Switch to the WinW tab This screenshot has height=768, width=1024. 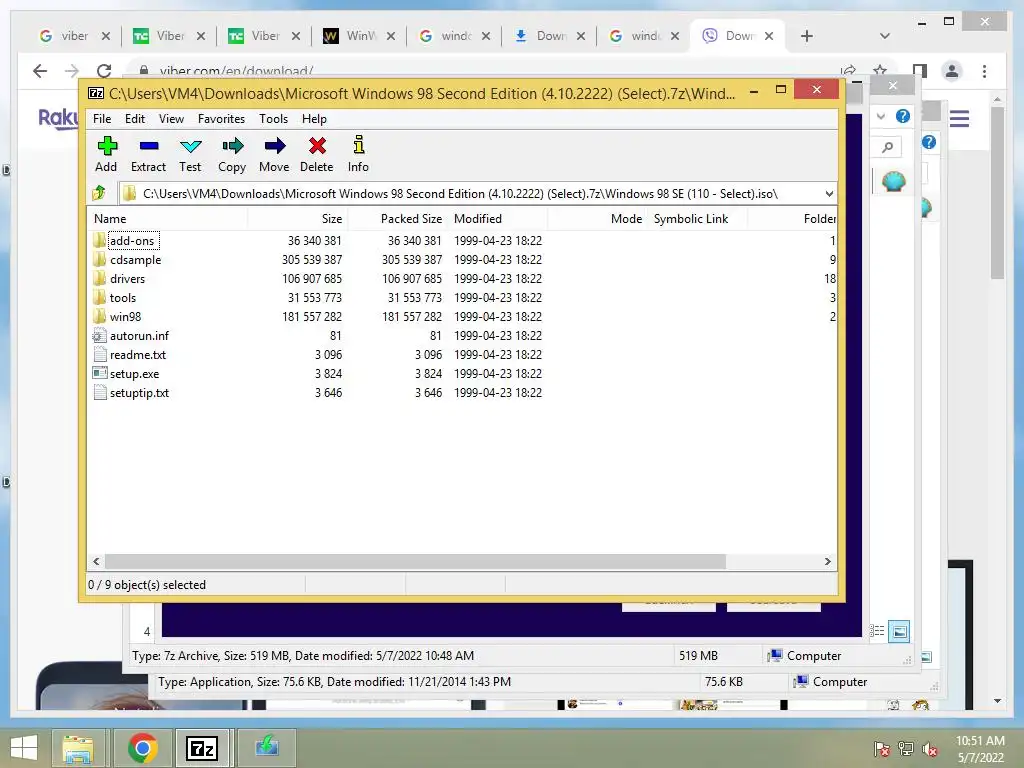(x=360, y=36)
